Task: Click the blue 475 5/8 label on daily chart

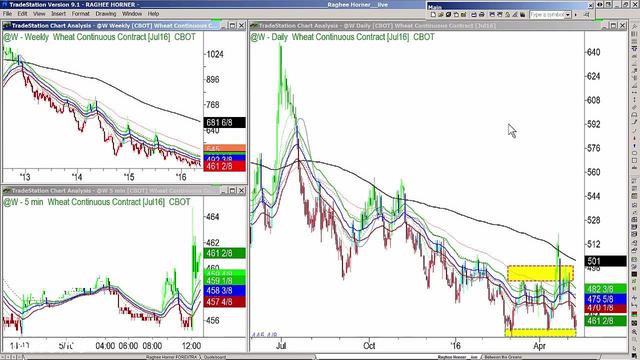Action: coord(605,299)
